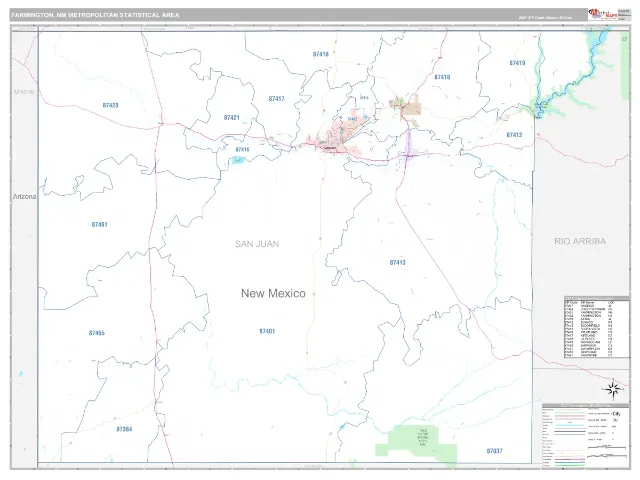Select ZIP code label 87037
The height and width of the screenshot is (480, 640).
[x=494, y=451]
